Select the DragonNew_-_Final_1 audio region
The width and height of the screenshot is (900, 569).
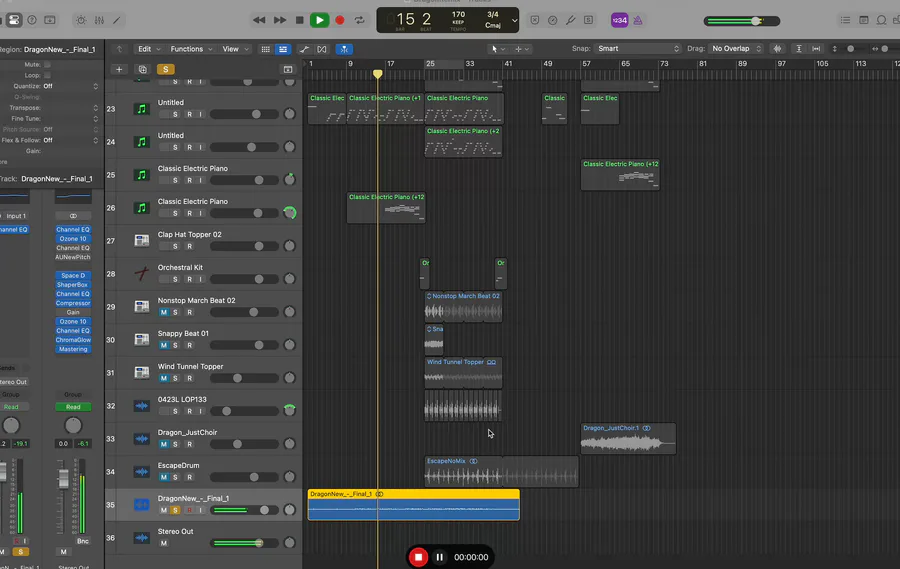[413, 505]
